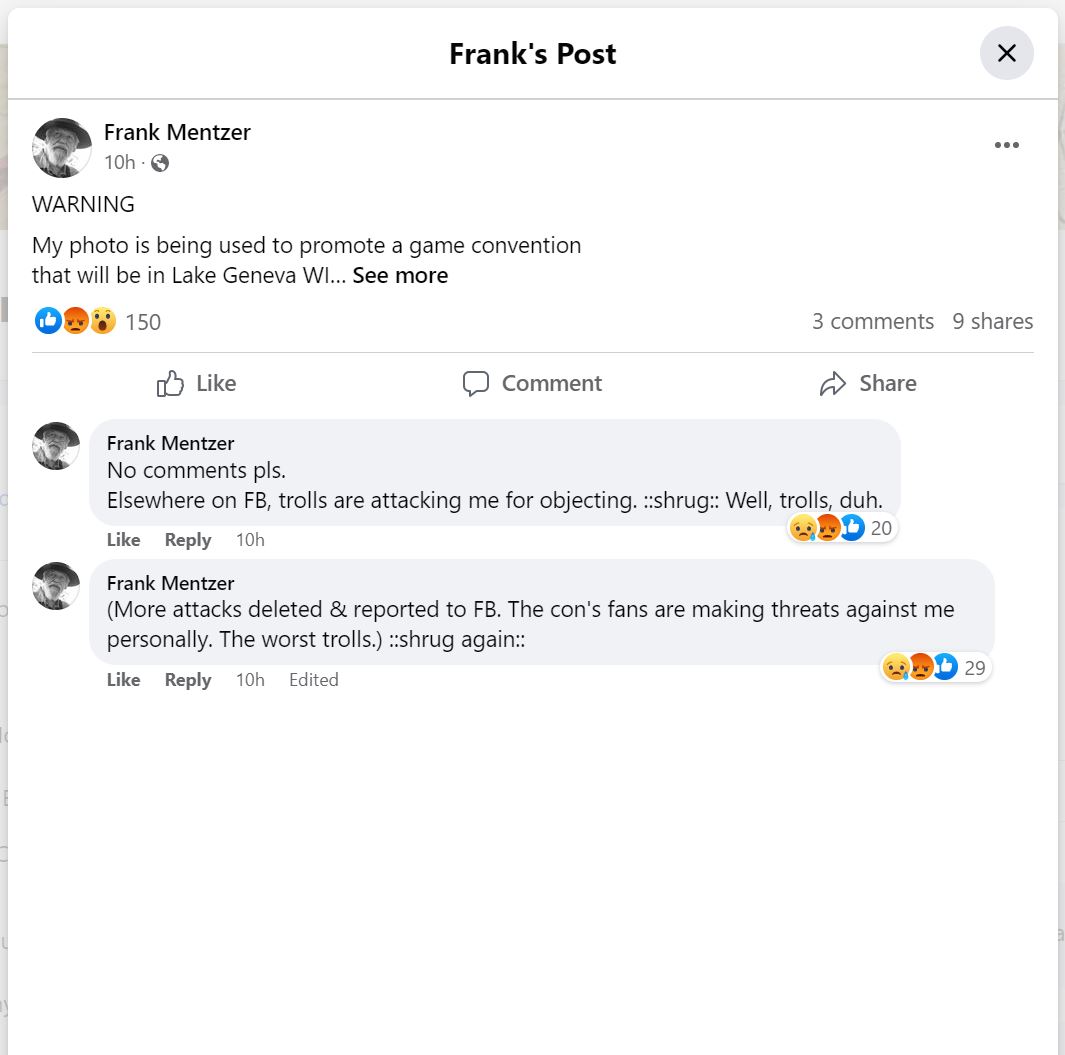Screen dimensions: 1065x1055
Task: Reply to the "More attacks deleted" comment
Action: pos(188,680)
